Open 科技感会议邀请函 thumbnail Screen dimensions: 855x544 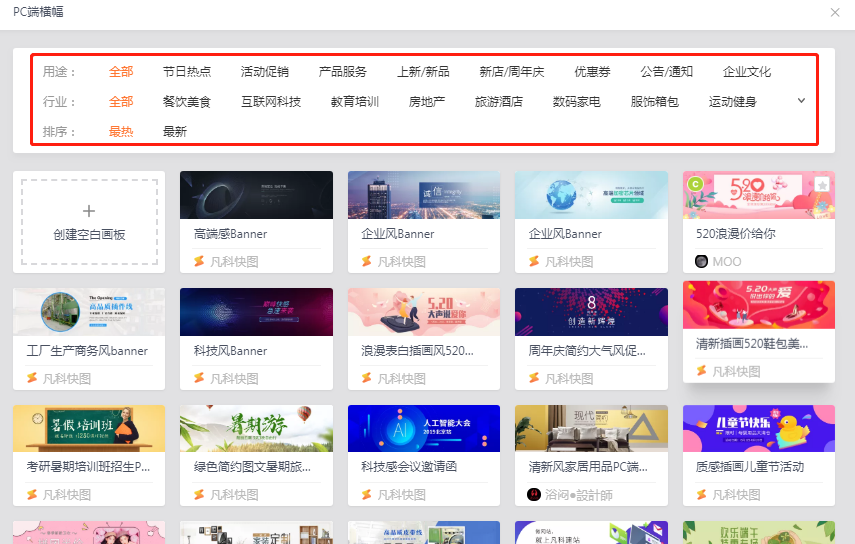424,428
